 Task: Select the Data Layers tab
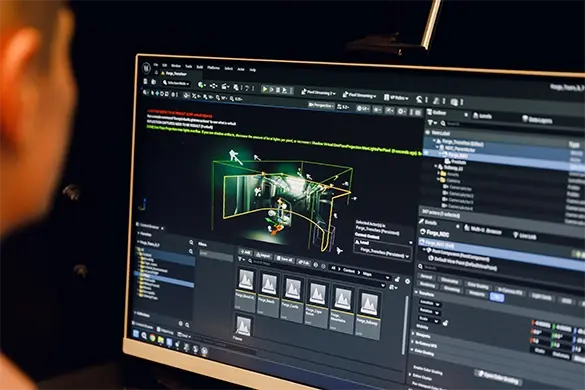coord(538,119)
